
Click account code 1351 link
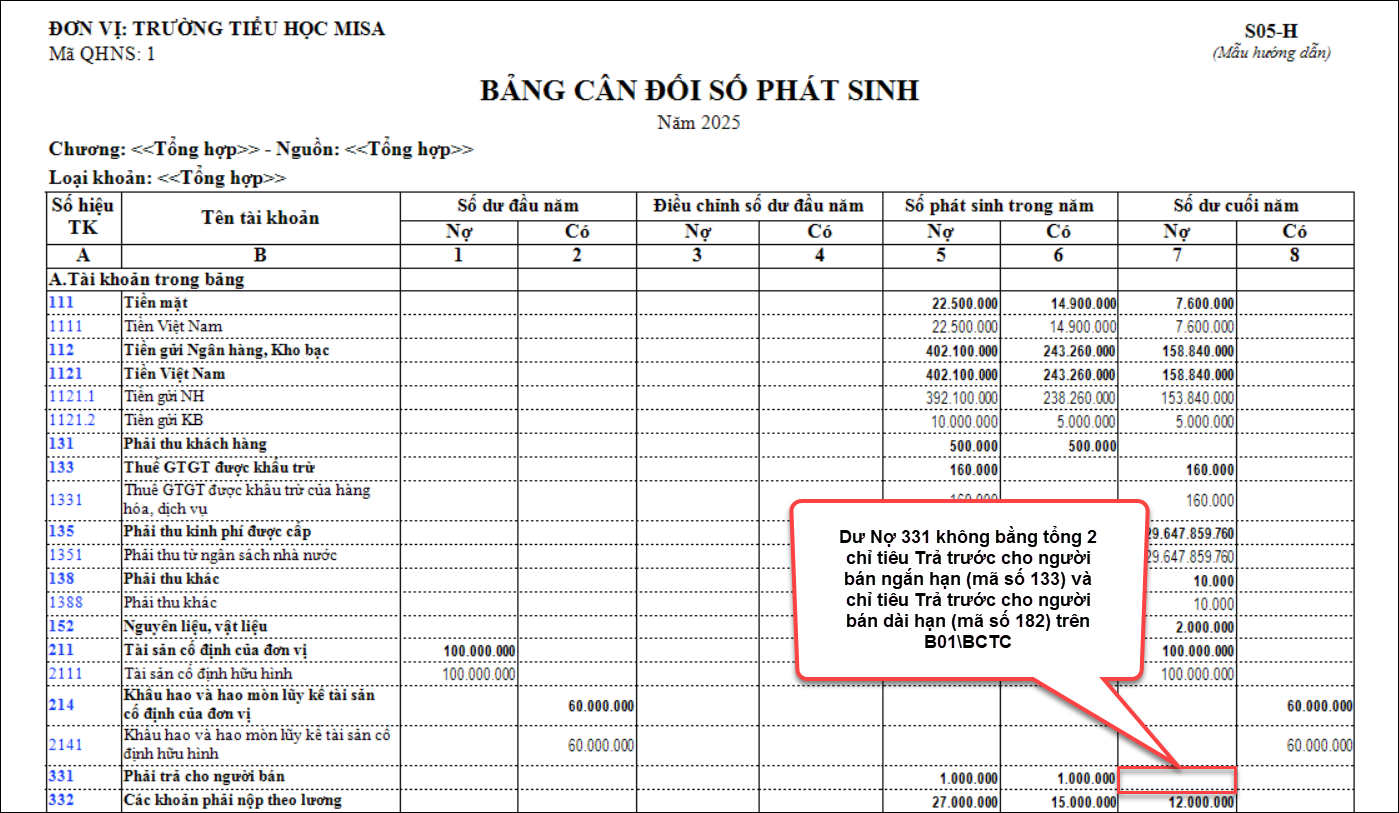coord(65,555)
